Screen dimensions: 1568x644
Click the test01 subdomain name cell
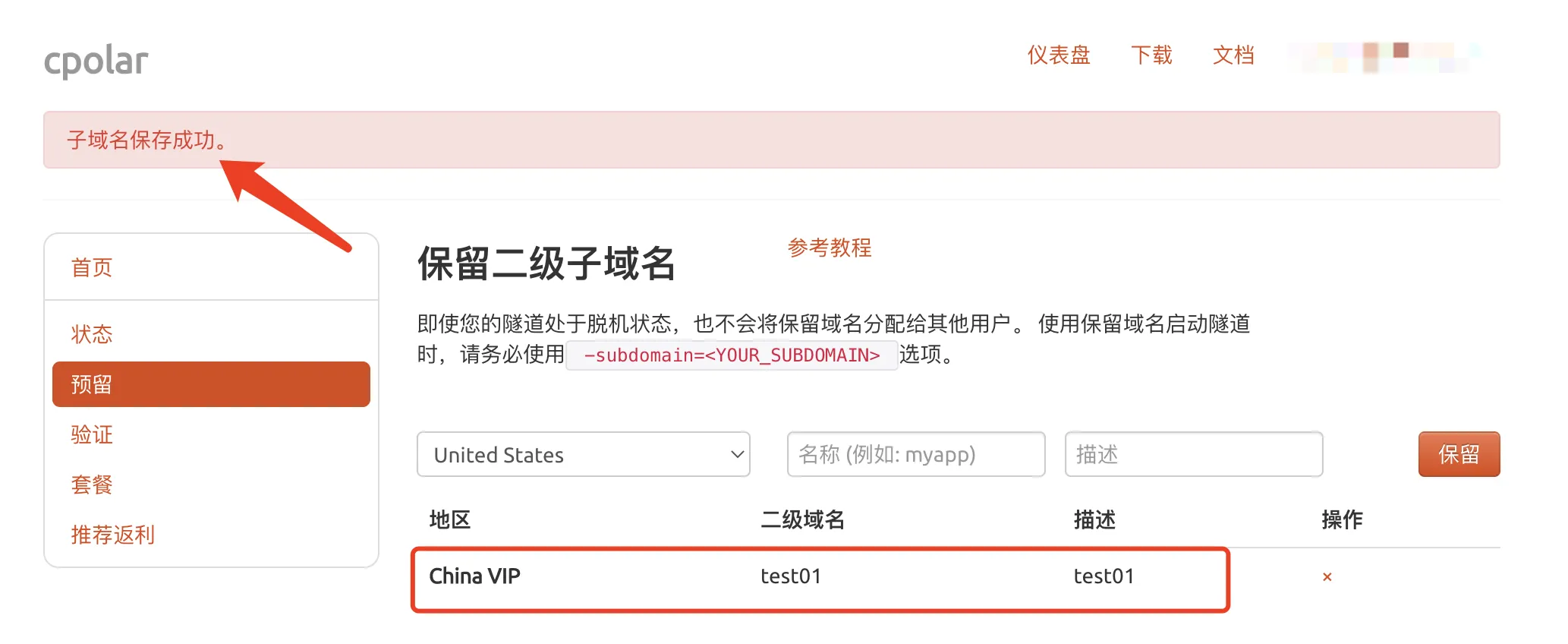tap(791, 576)
